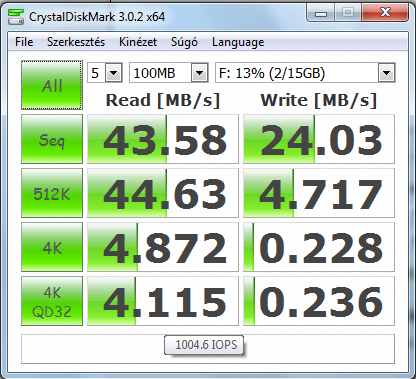The image size is (416, 379).
Task: Open the Súgó menu
Action: pyautogui.click(x=184, y=42)
